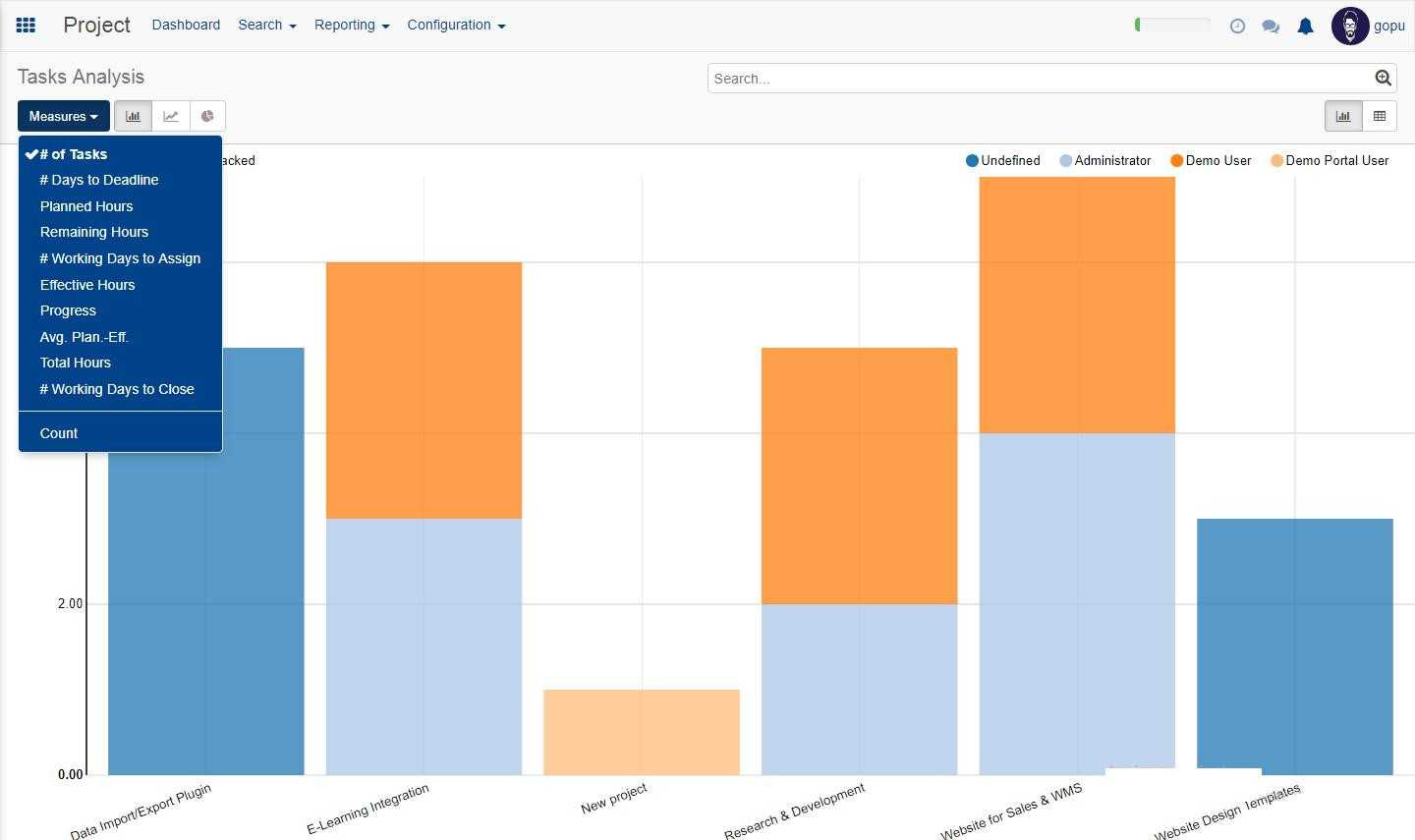Open the notifications bell
The image size is (1415, 840).
(x=1305, y=27)
